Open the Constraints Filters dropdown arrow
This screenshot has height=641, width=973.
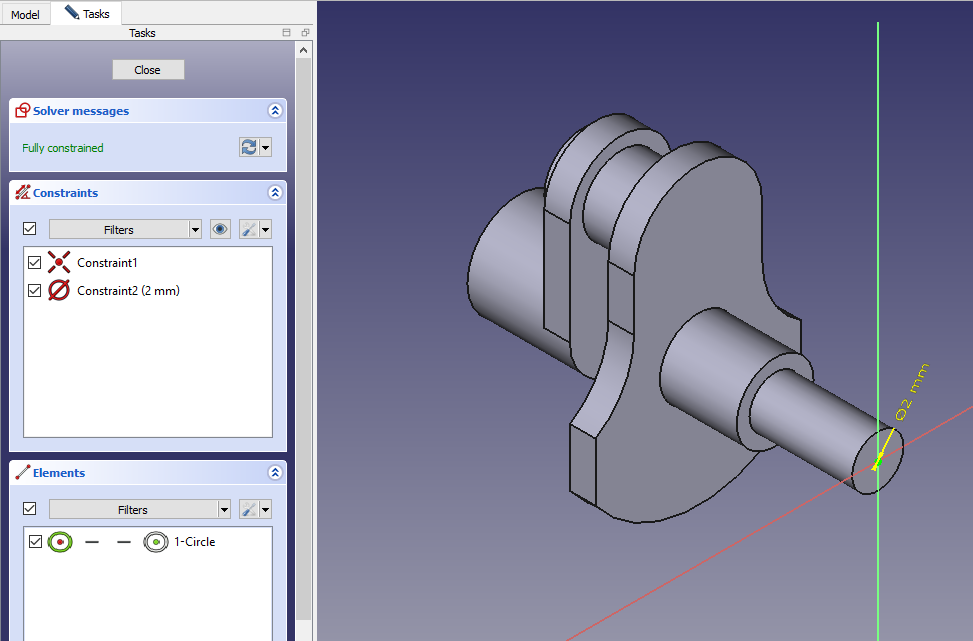pos(194,229)
